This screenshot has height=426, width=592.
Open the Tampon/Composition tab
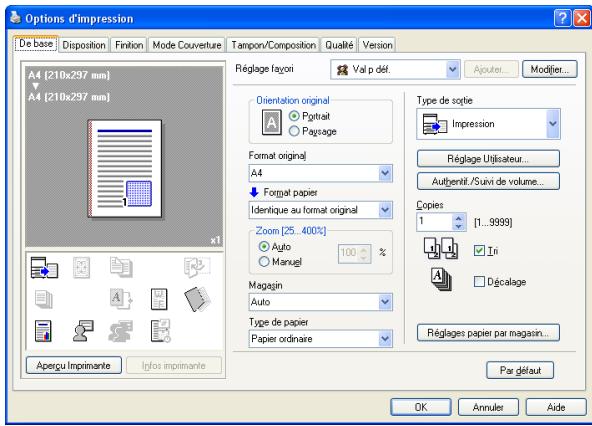tap(273, 45)
